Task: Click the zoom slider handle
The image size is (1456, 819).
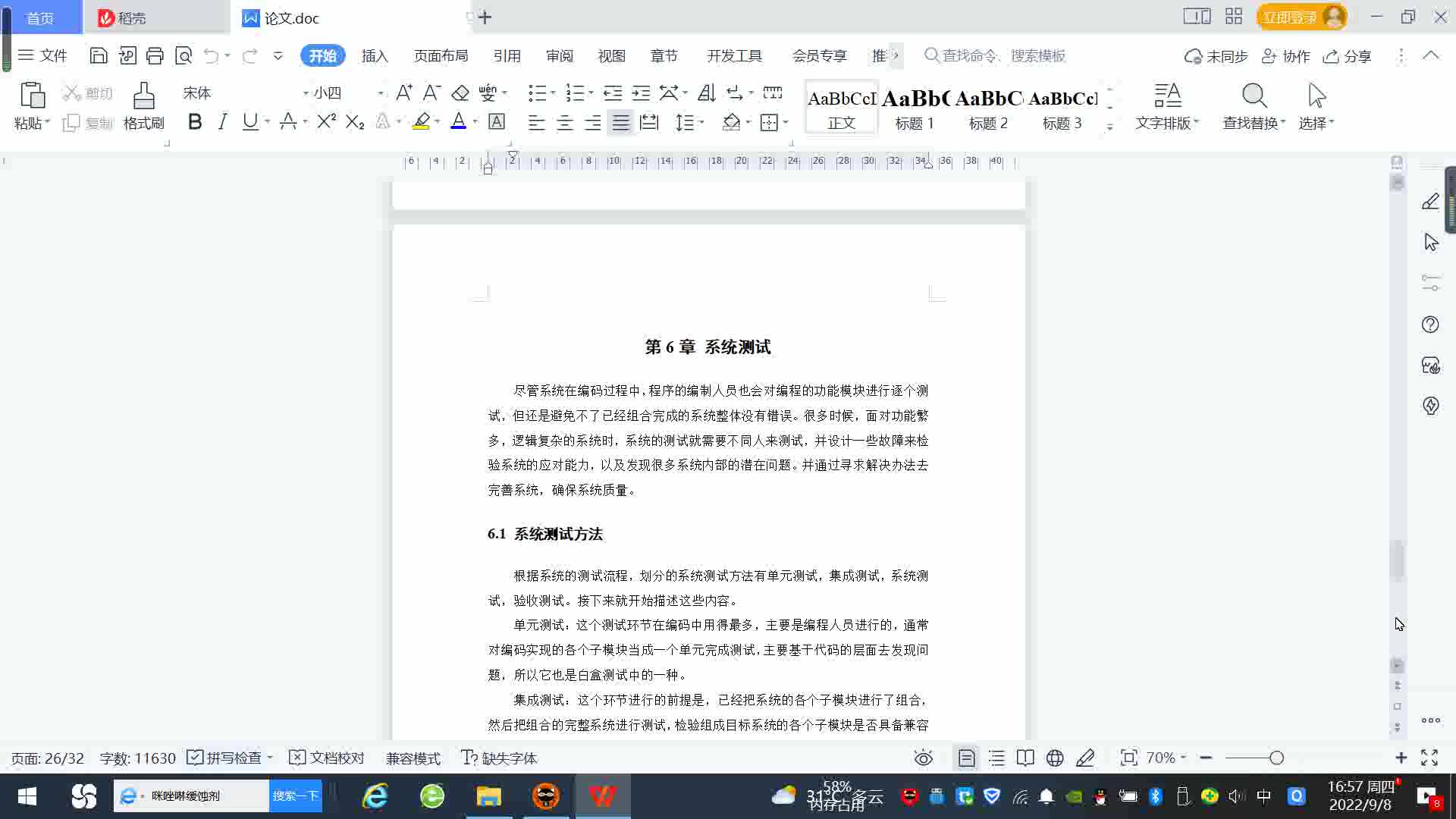Action: [1276, 758]
